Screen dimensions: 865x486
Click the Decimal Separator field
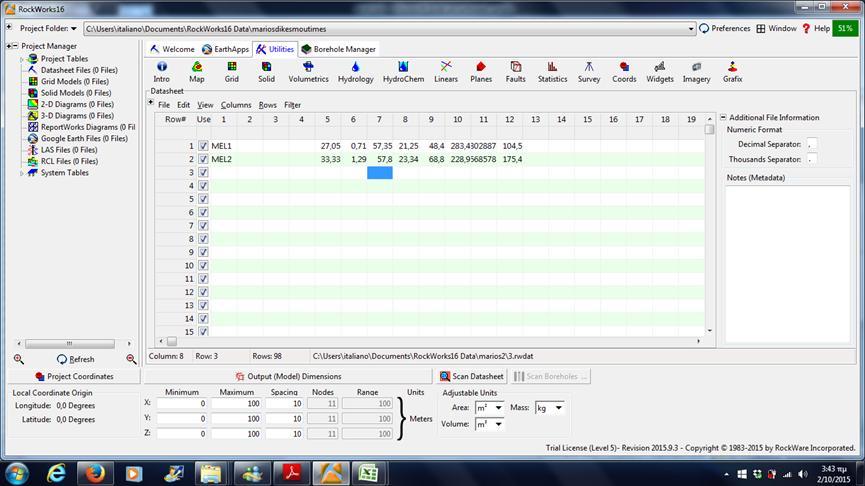811,144
